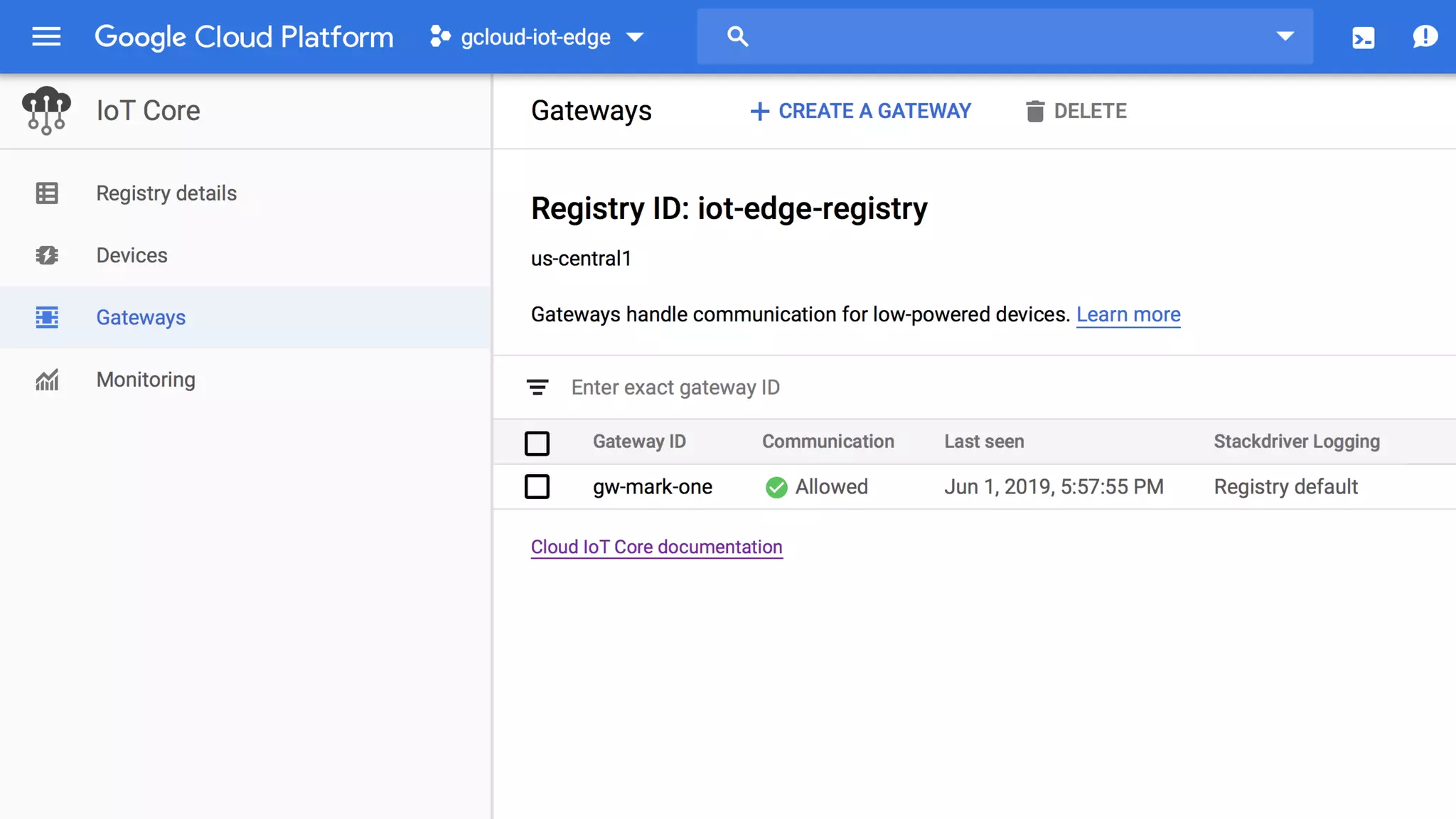Open Registry details in sidebar

pos(166,193)
